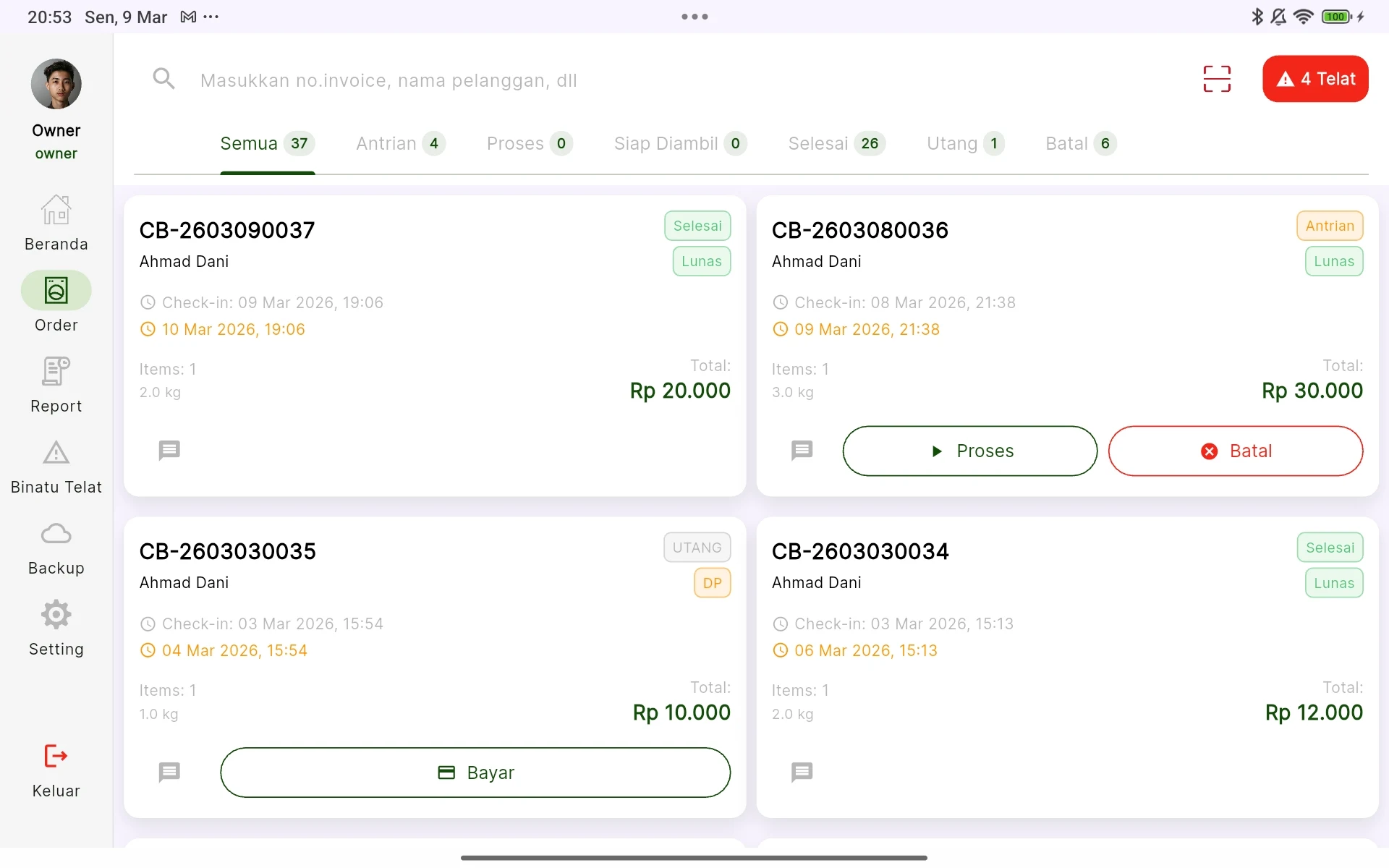Click the Keluar logout icon
1389x868 pixels.
click(56, 757)
